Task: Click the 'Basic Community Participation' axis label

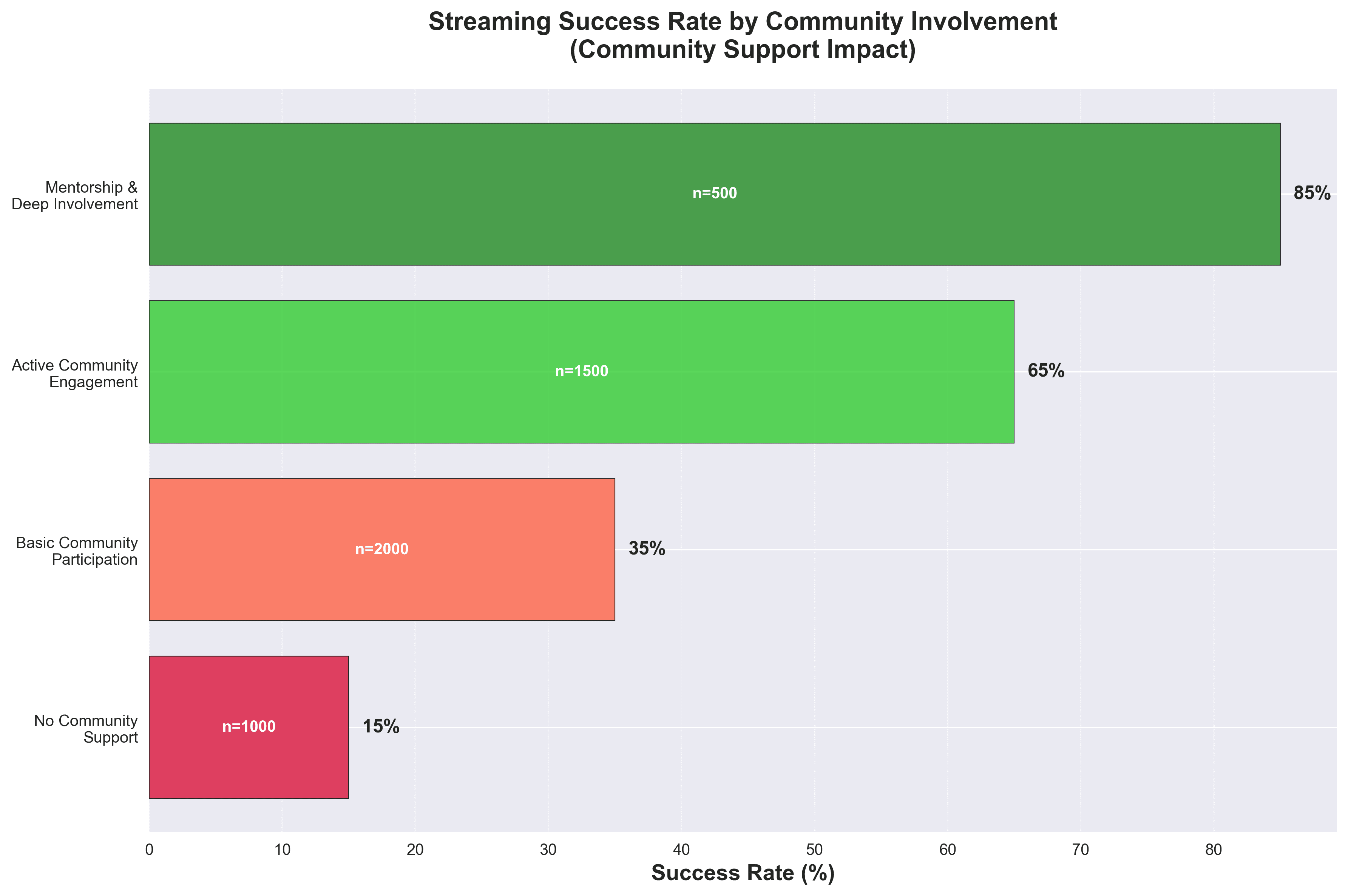Action: point(77,551)
